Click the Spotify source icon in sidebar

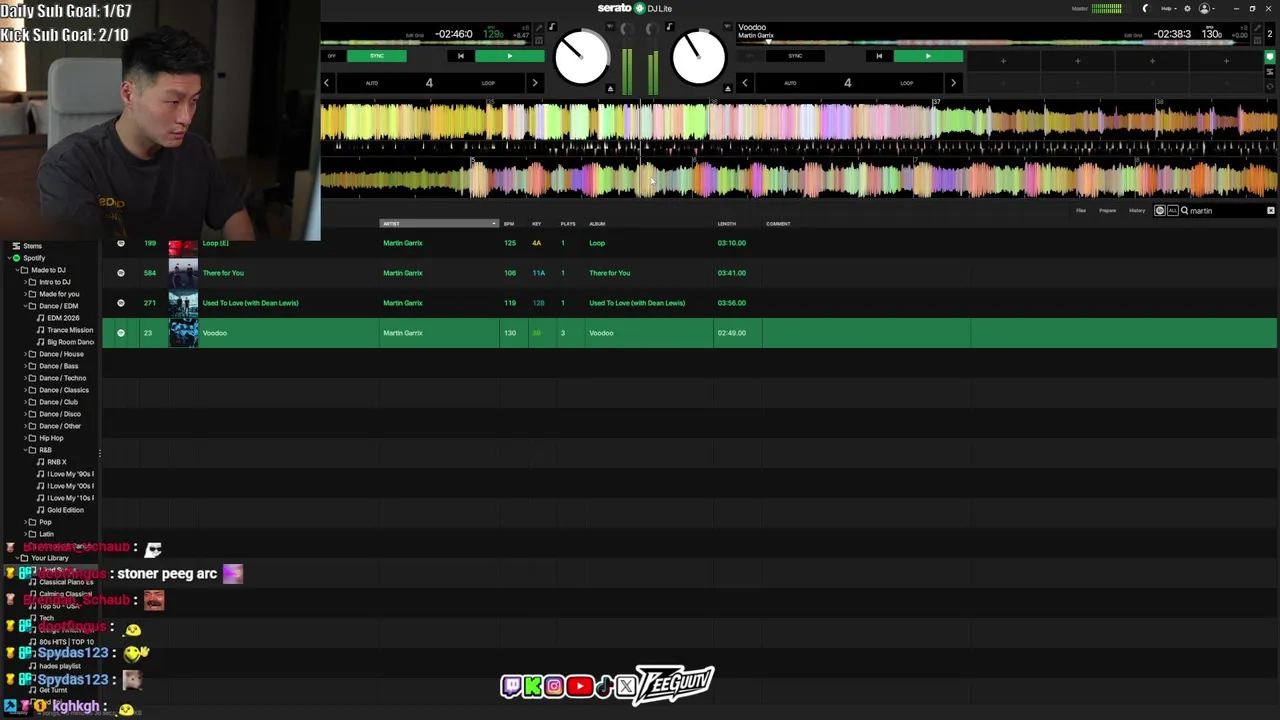(x=16, y=258)
